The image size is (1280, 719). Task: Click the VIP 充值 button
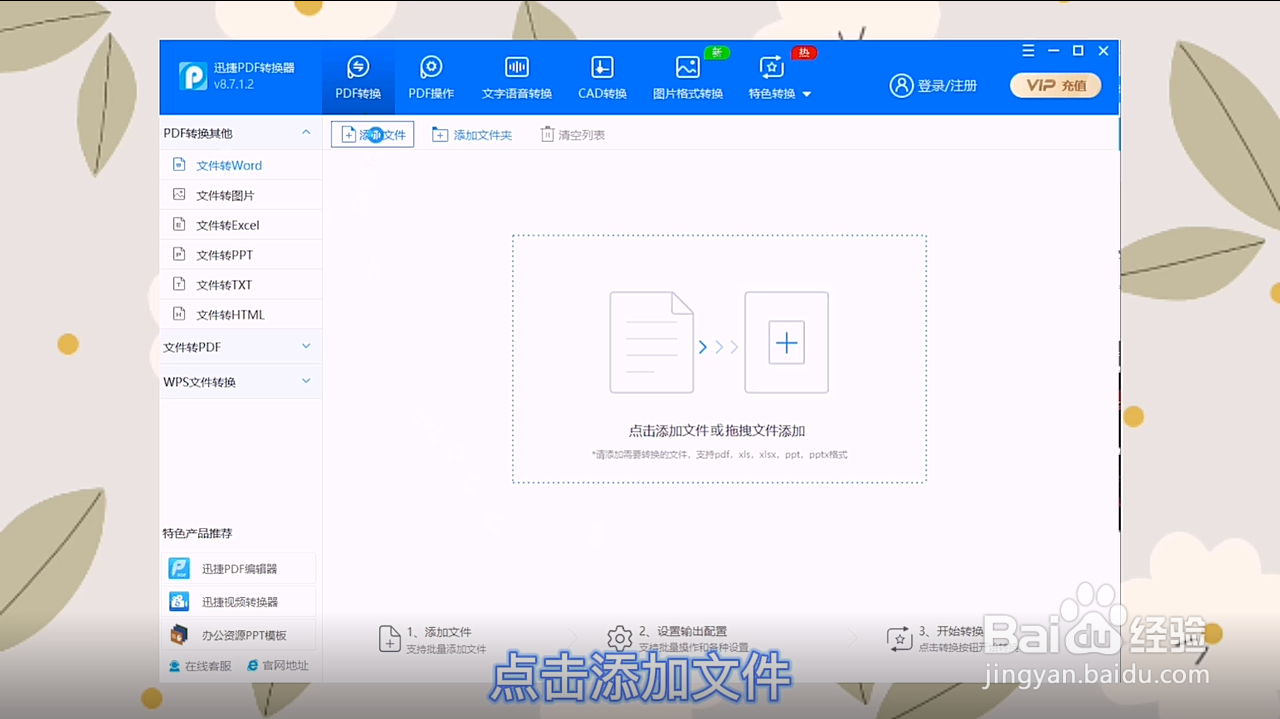point(1056,85)
